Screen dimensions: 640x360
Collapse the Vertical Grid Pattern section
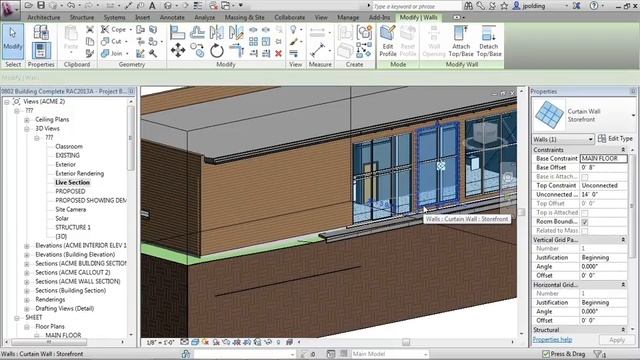pos(623,240)
